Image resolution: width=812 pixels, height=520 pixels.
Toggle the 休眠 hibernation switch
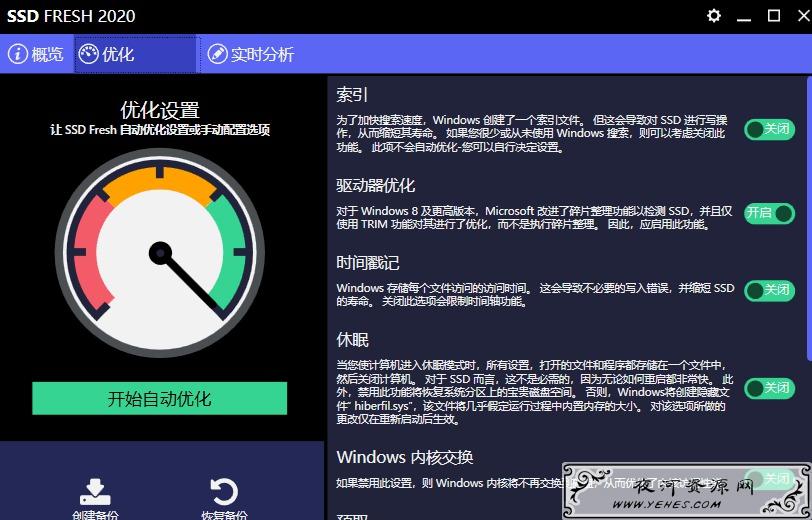point(769,388)
